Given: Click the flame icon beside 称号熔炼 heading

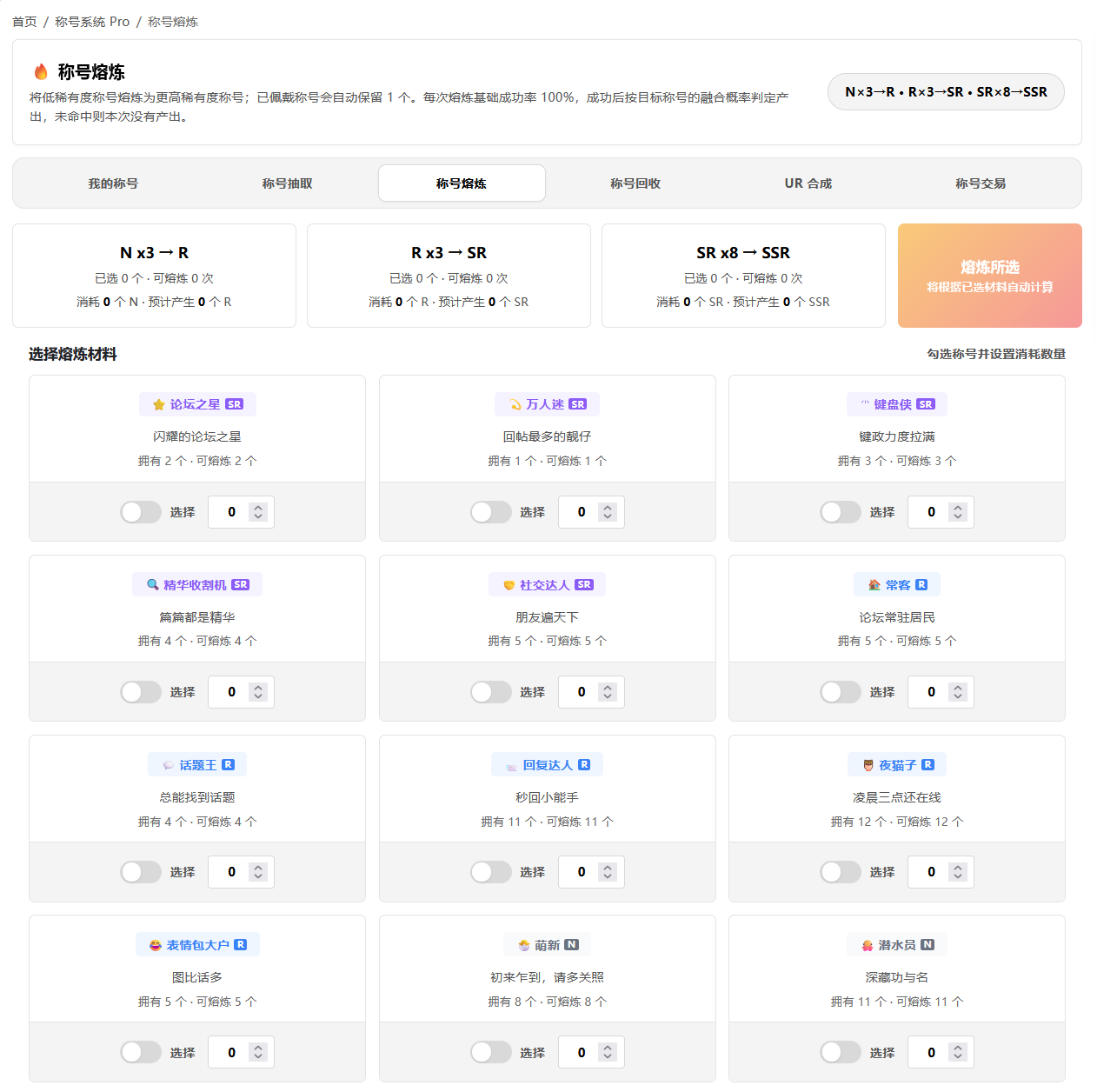Looking at the screenshot, I should (41, 71).
